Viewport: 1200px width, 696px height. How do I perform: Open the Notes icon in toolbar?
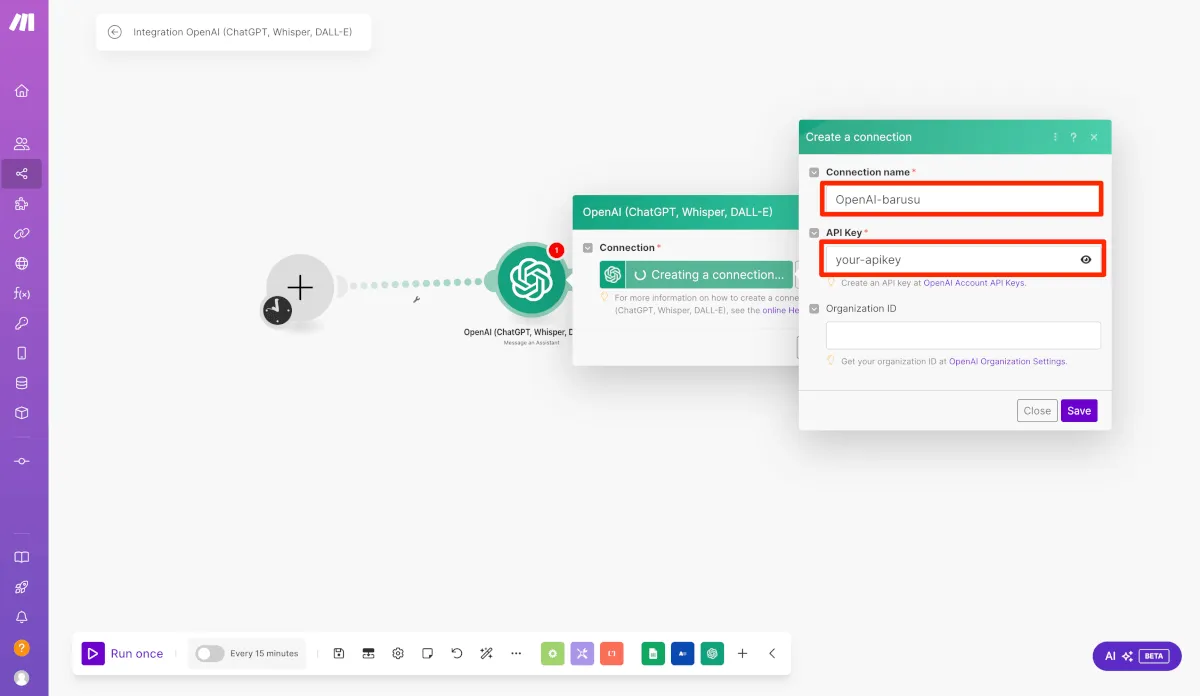pos(427,653)
